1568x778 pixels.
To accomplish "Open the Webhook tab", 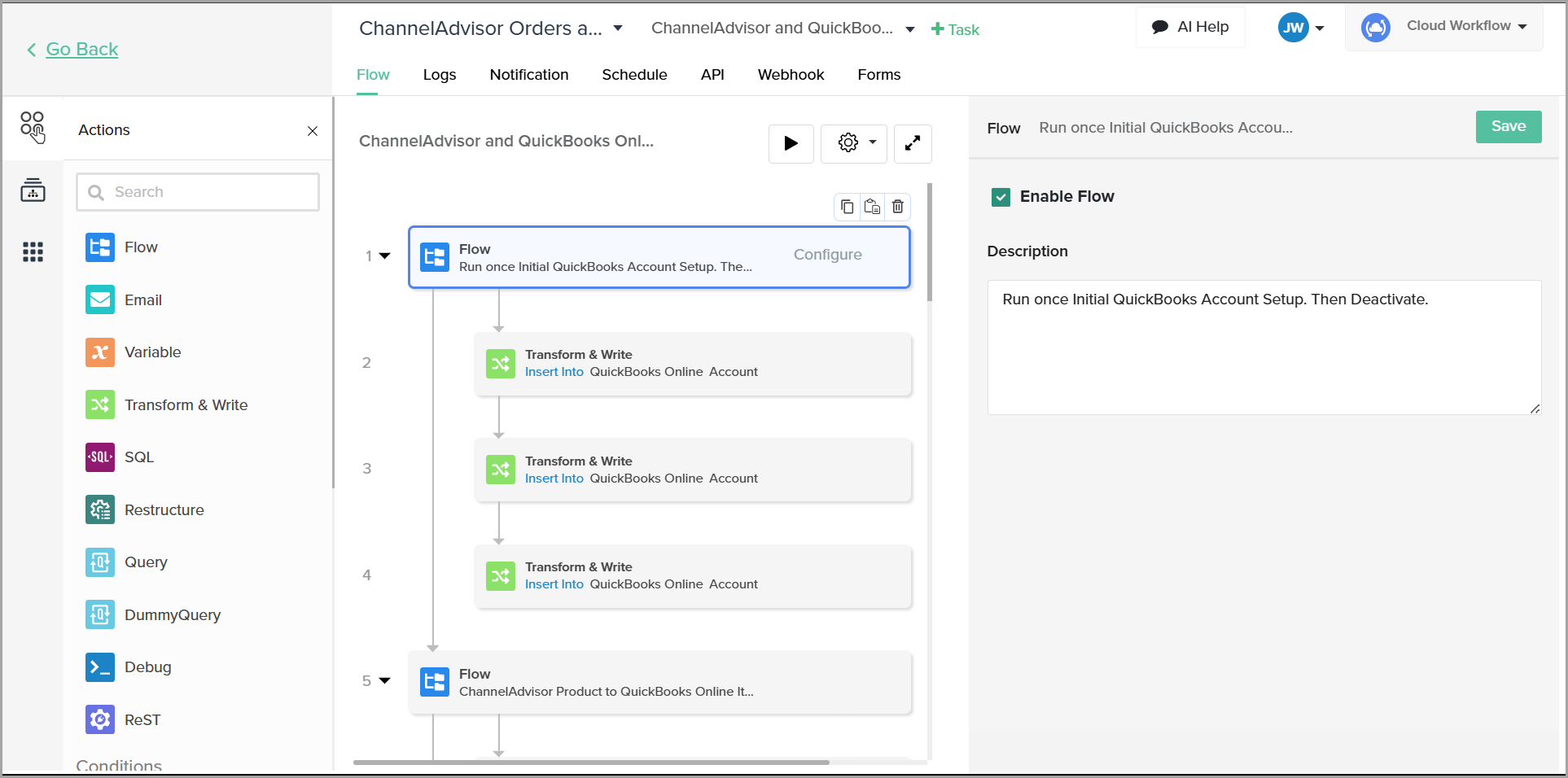I will [x=791, y=75].
